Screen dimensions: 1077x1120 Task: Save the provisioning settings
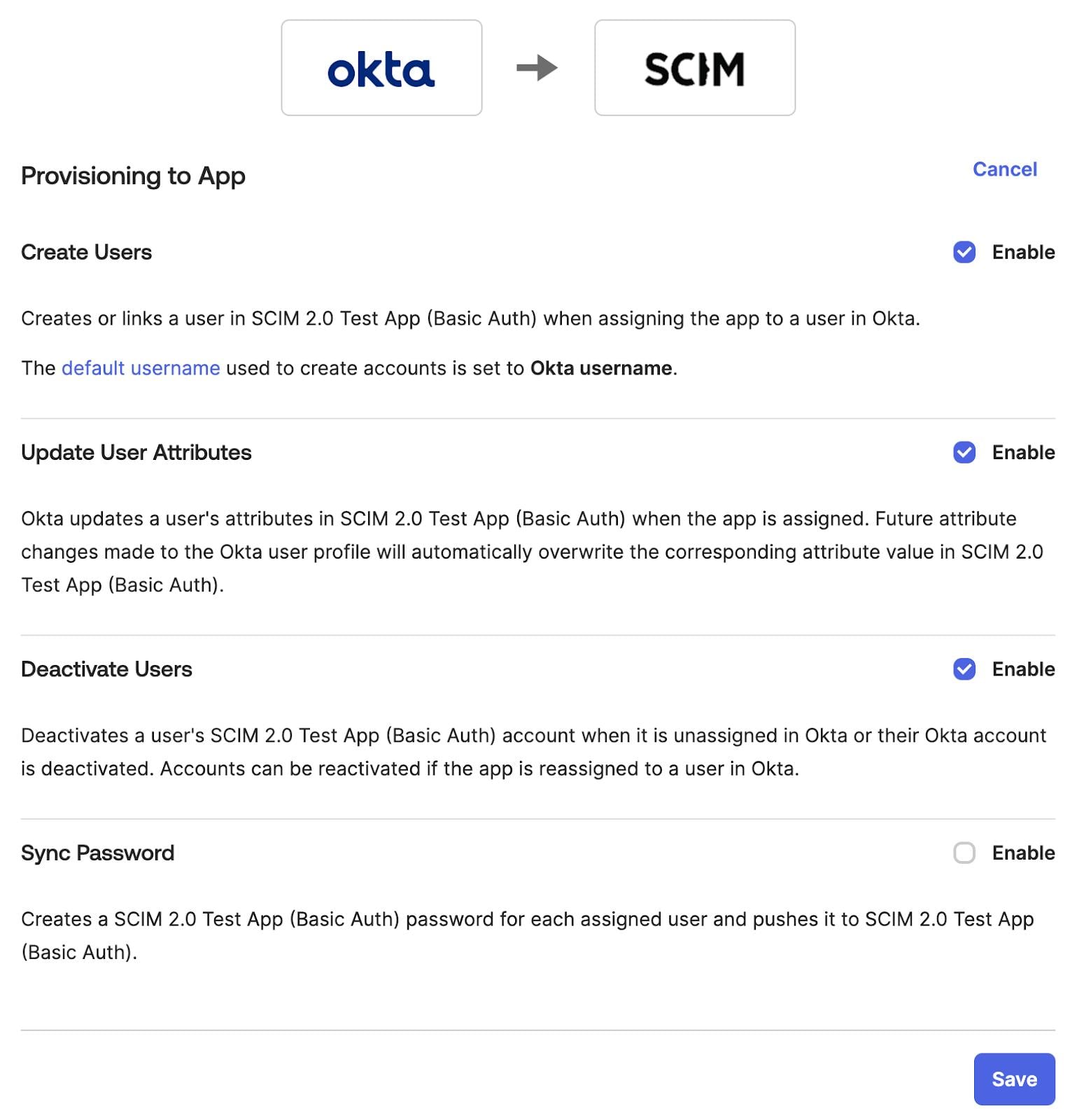click(x=1013, y=1079)
